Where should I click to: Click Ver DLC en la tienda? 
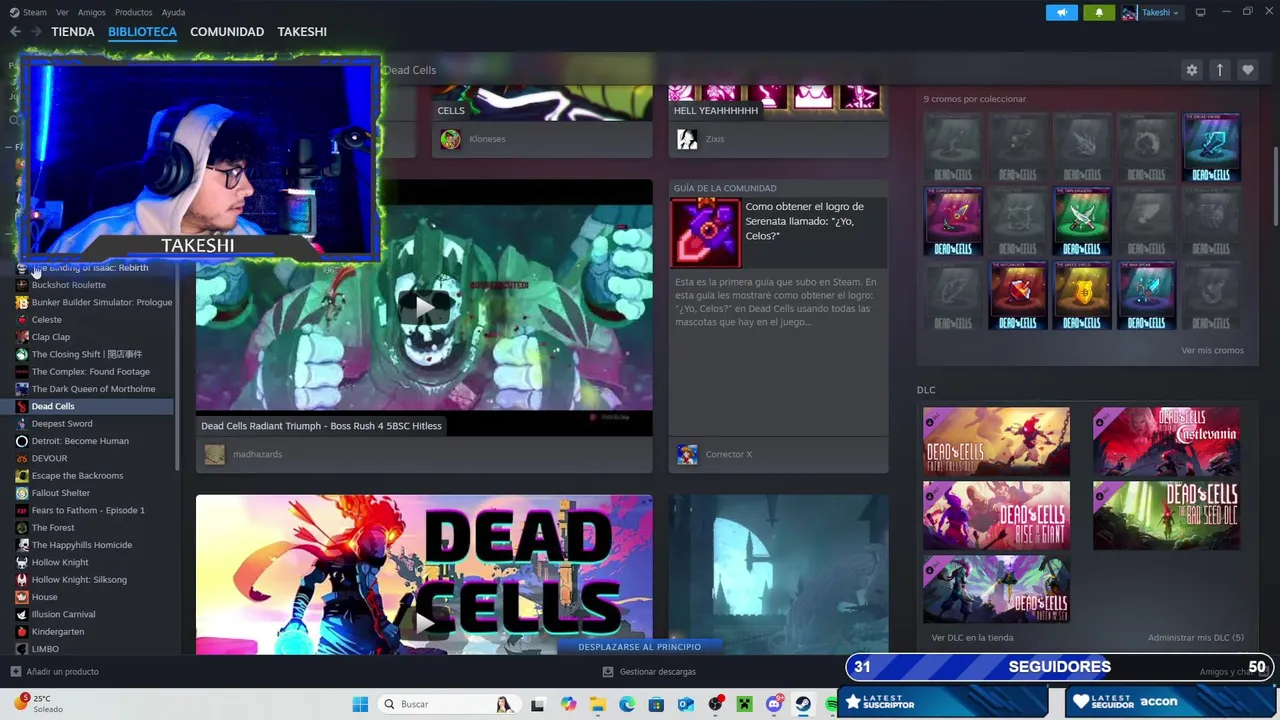pos(972,637)
